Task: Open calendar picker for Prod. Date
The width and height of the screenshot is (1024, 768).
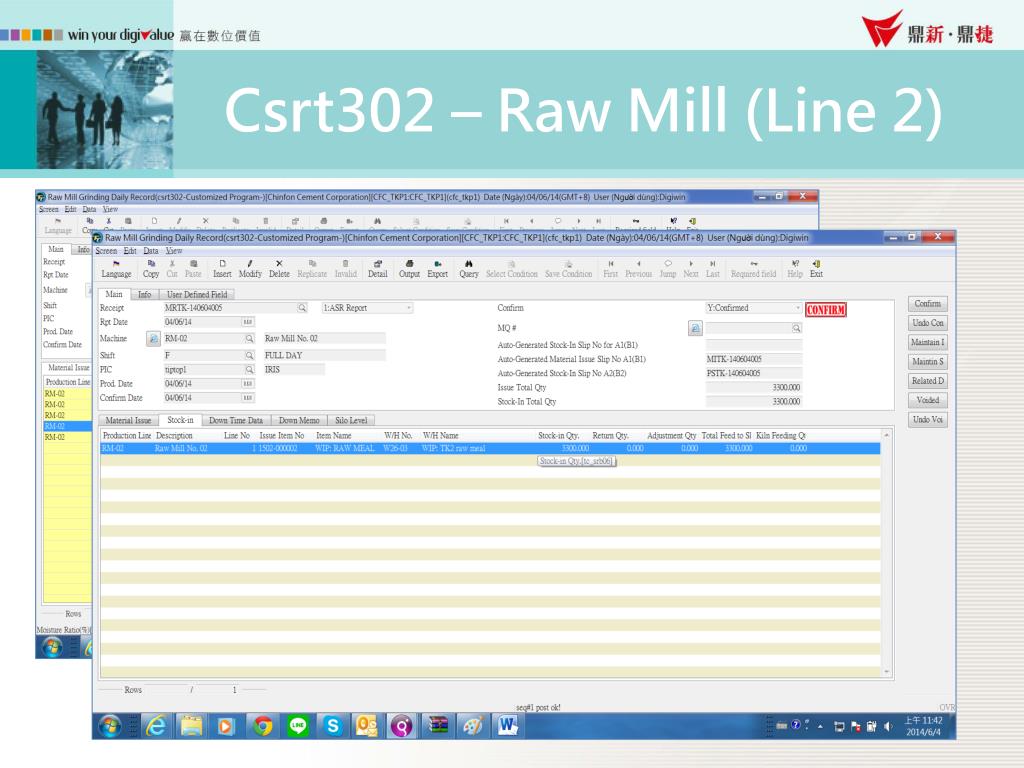Action: (248, 384)
